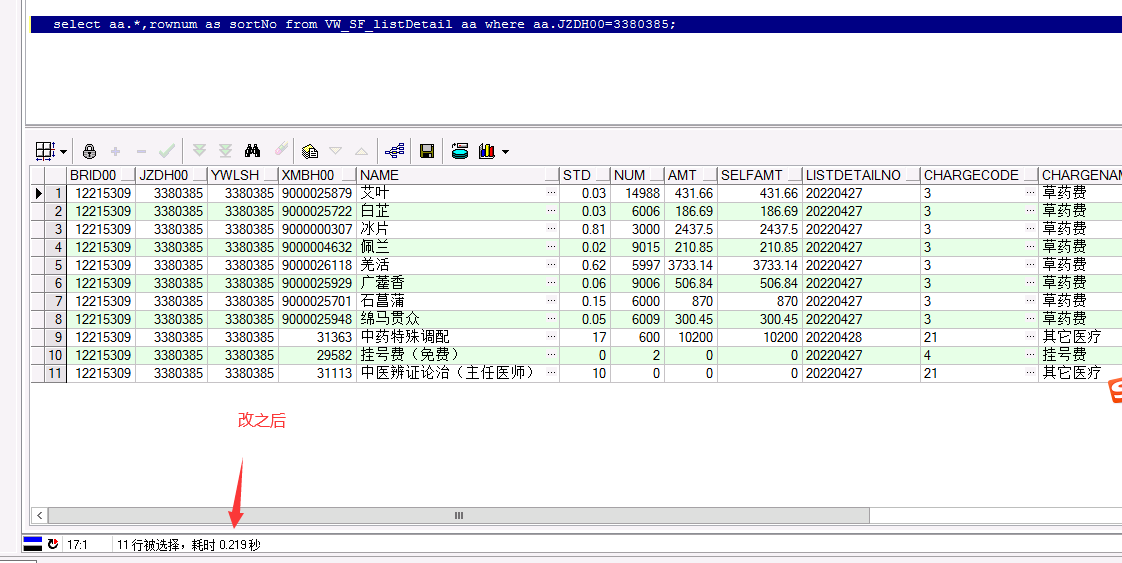Image resolution: width=1122 pixels, height=563 pixels.
Task: Expand the chart dropdown arrow
Action: [506, 152]
